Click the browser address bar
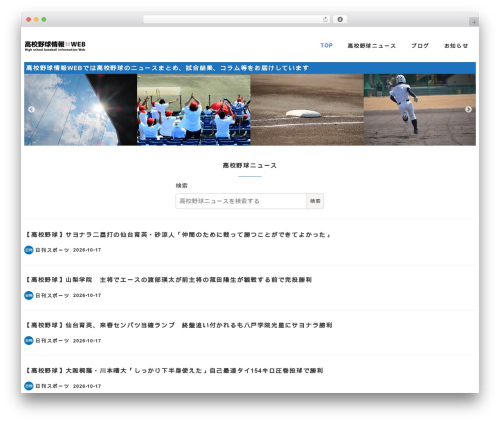Image resolution: width=500 pixels, height=423 pixels. click(x=237, y=19)
